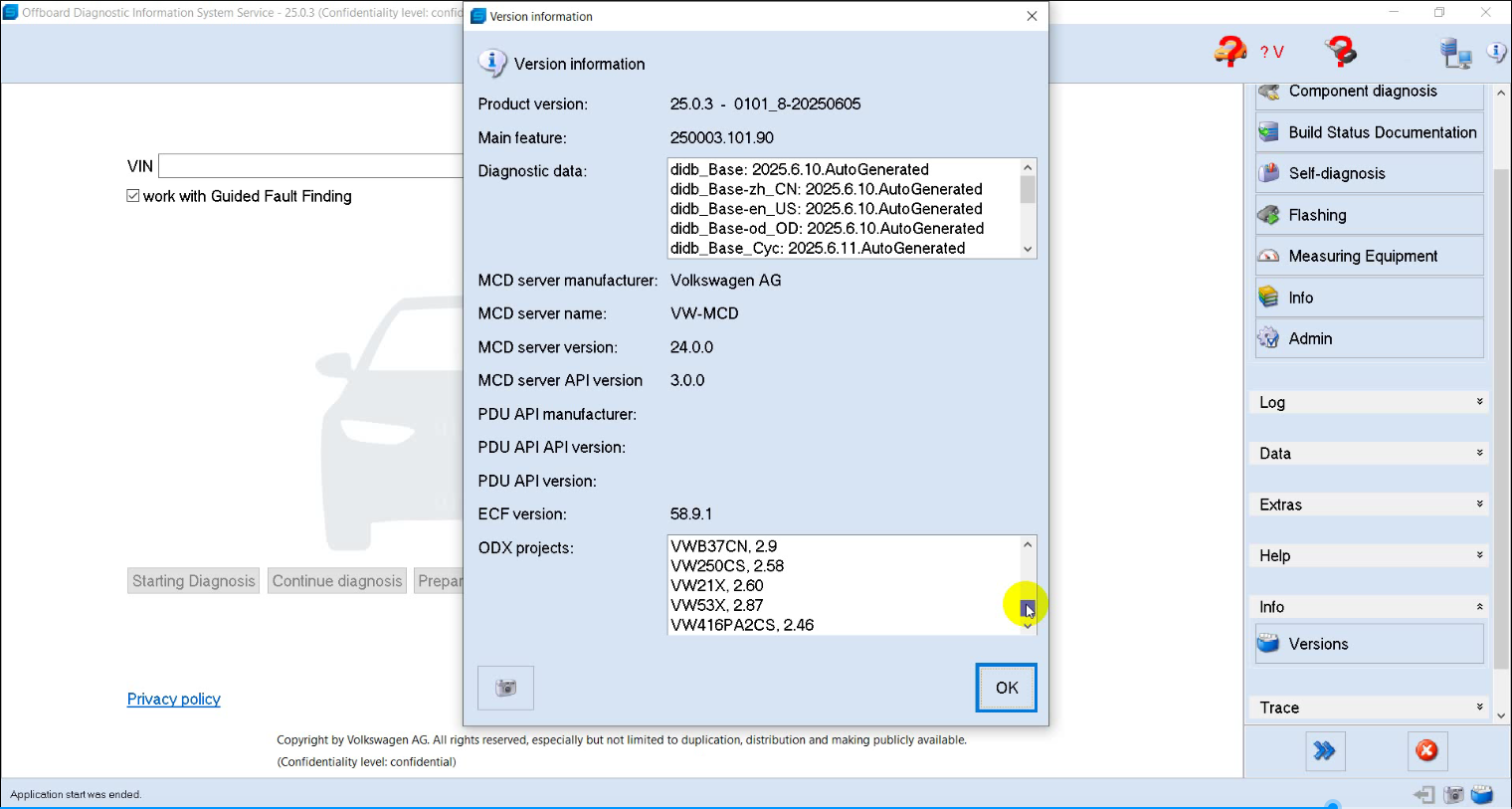Screen dimensions: 1512x809
Task: Expand the Data section
Action: pyautogui.click(x=1368, y=453)
